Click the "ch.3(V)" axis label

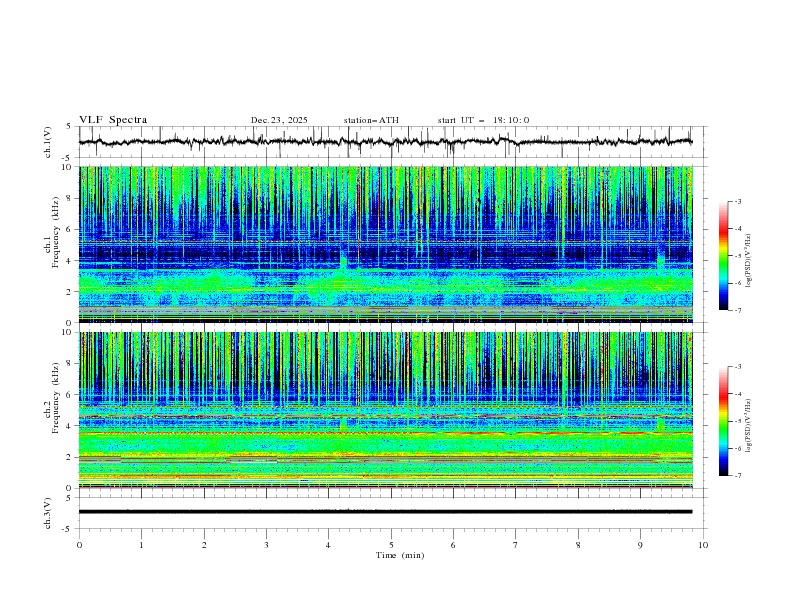(48, 513)
